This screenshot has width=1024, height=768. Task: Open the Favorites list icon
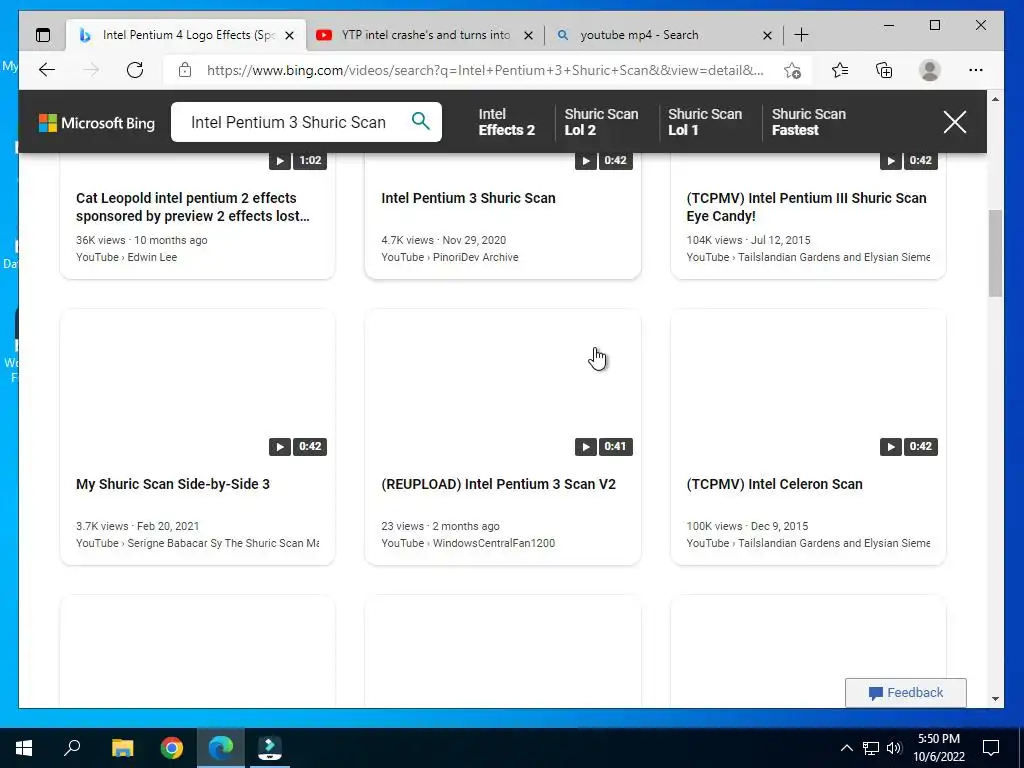click(840, 70)
